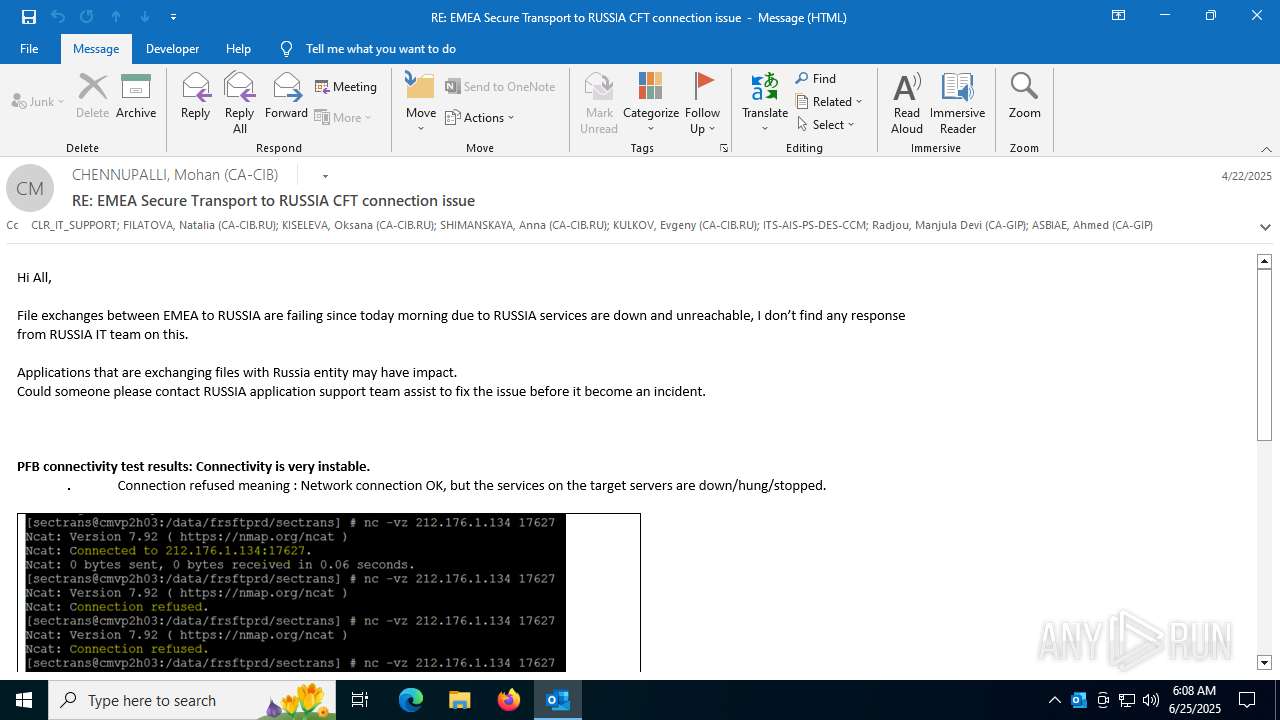Customize Quick Access Toolbar dropdown
The width and height of the screenshot is (1280, 720).
point(173,17)
